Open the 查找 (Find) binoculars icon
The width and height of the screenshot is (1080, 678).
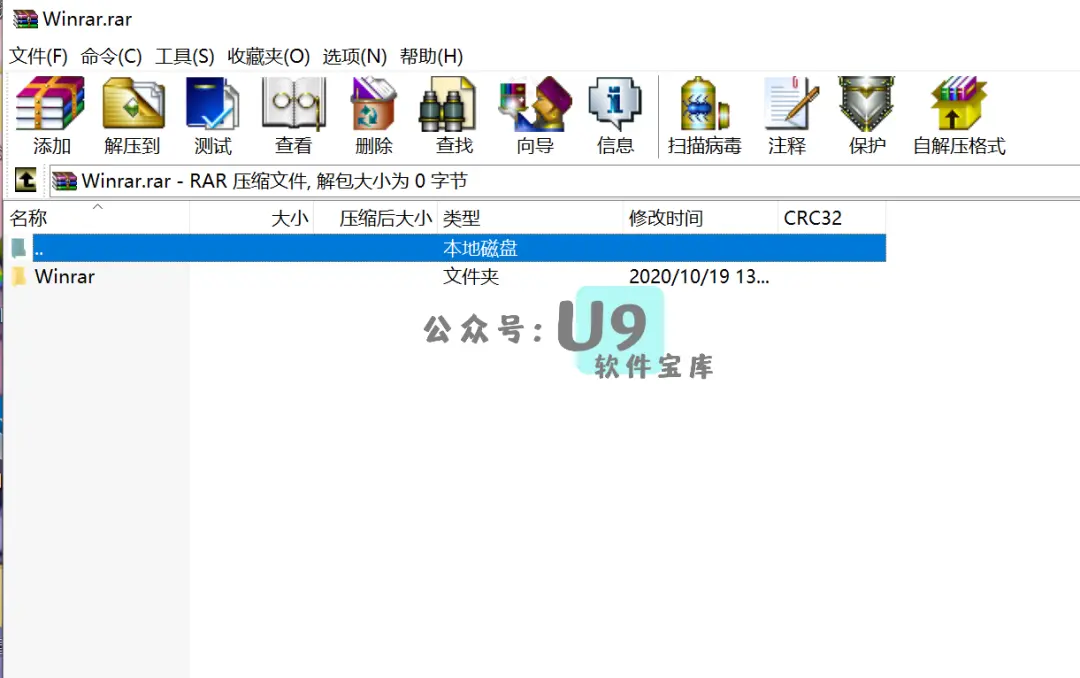(x=448, y=103)
